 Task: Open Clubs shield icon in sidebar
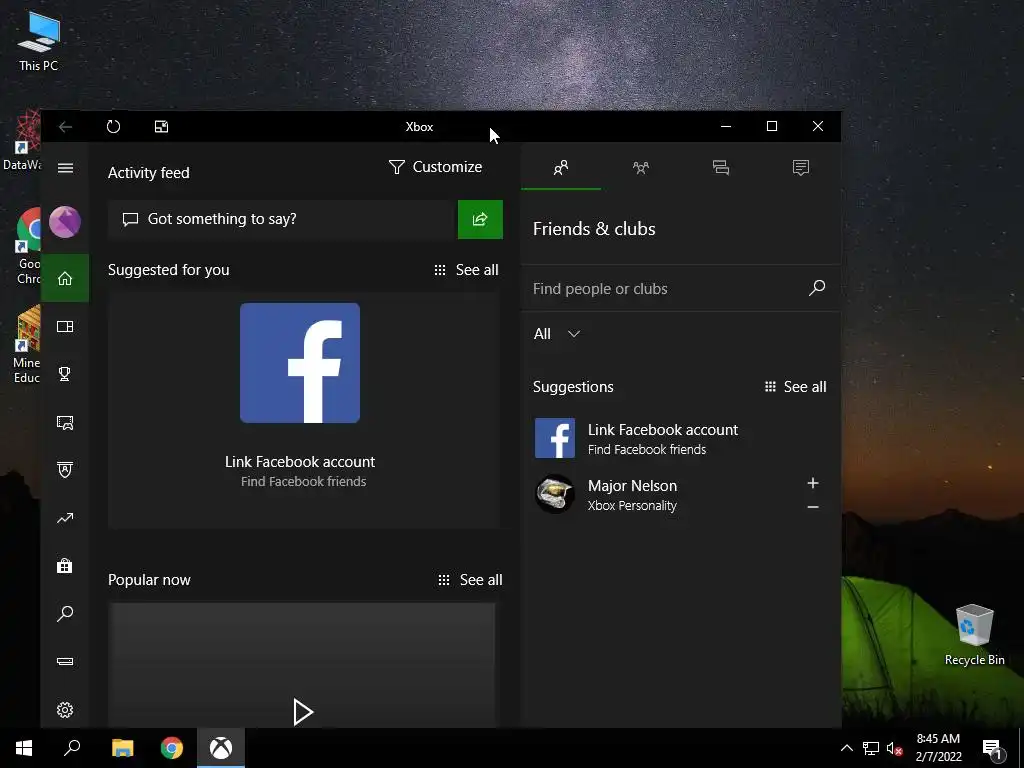(x=65, y=470)
